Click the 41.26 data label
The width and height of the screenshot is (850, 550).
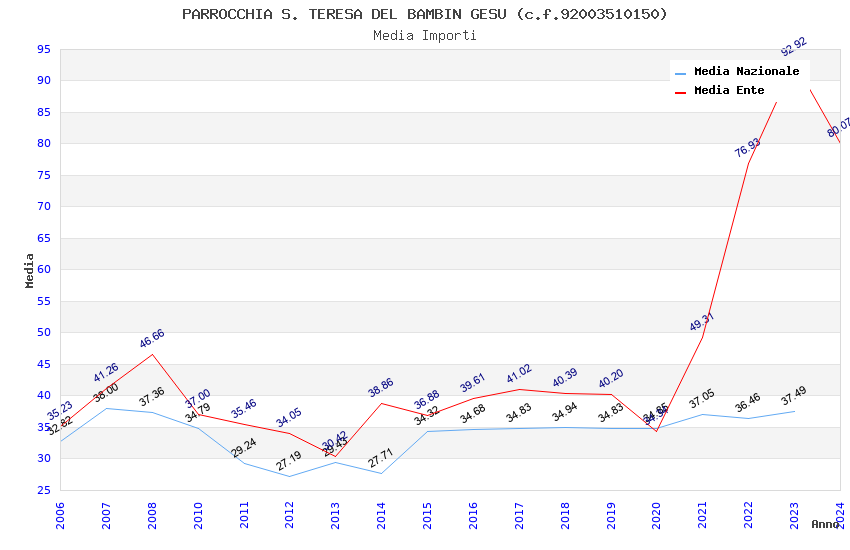click(106, 372)
